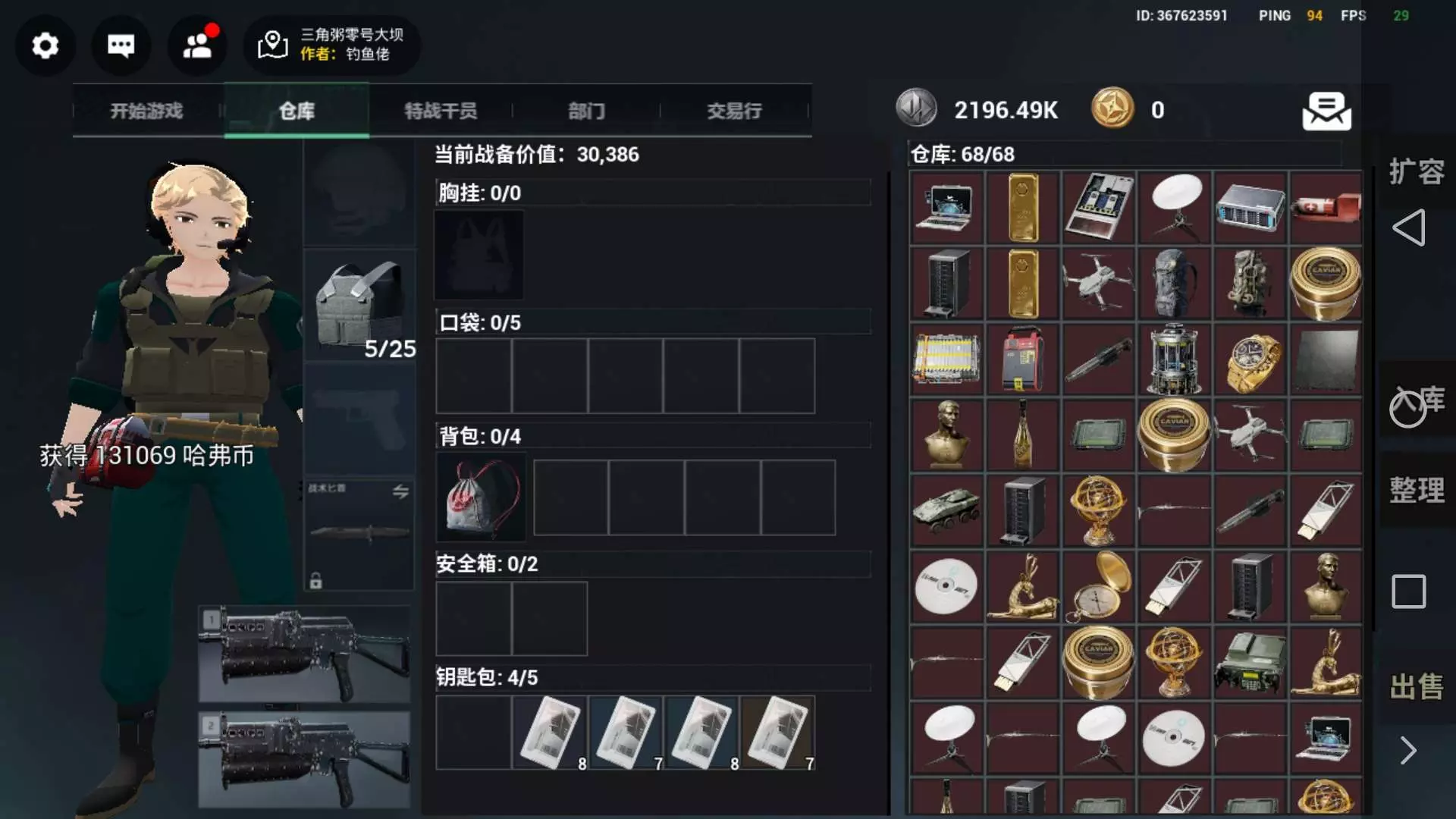Screen dimensions: 1456x819
Task: Click the 出售 sell button
Action: [x=1417, y=687]
